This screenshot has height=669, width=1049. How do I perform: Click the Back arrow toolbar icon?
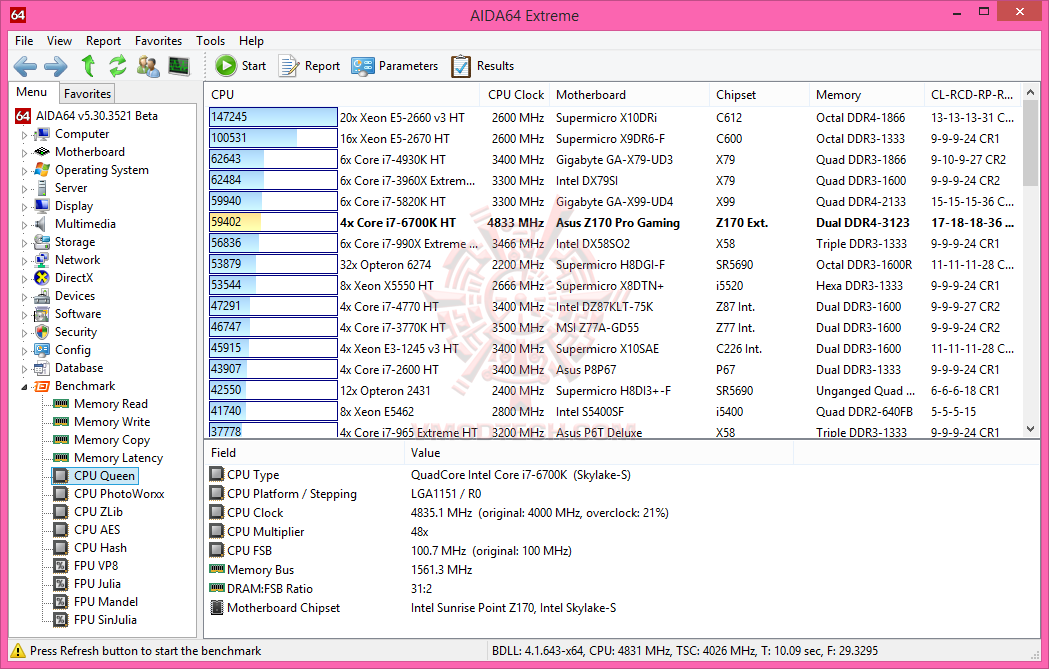pos(25,66)
